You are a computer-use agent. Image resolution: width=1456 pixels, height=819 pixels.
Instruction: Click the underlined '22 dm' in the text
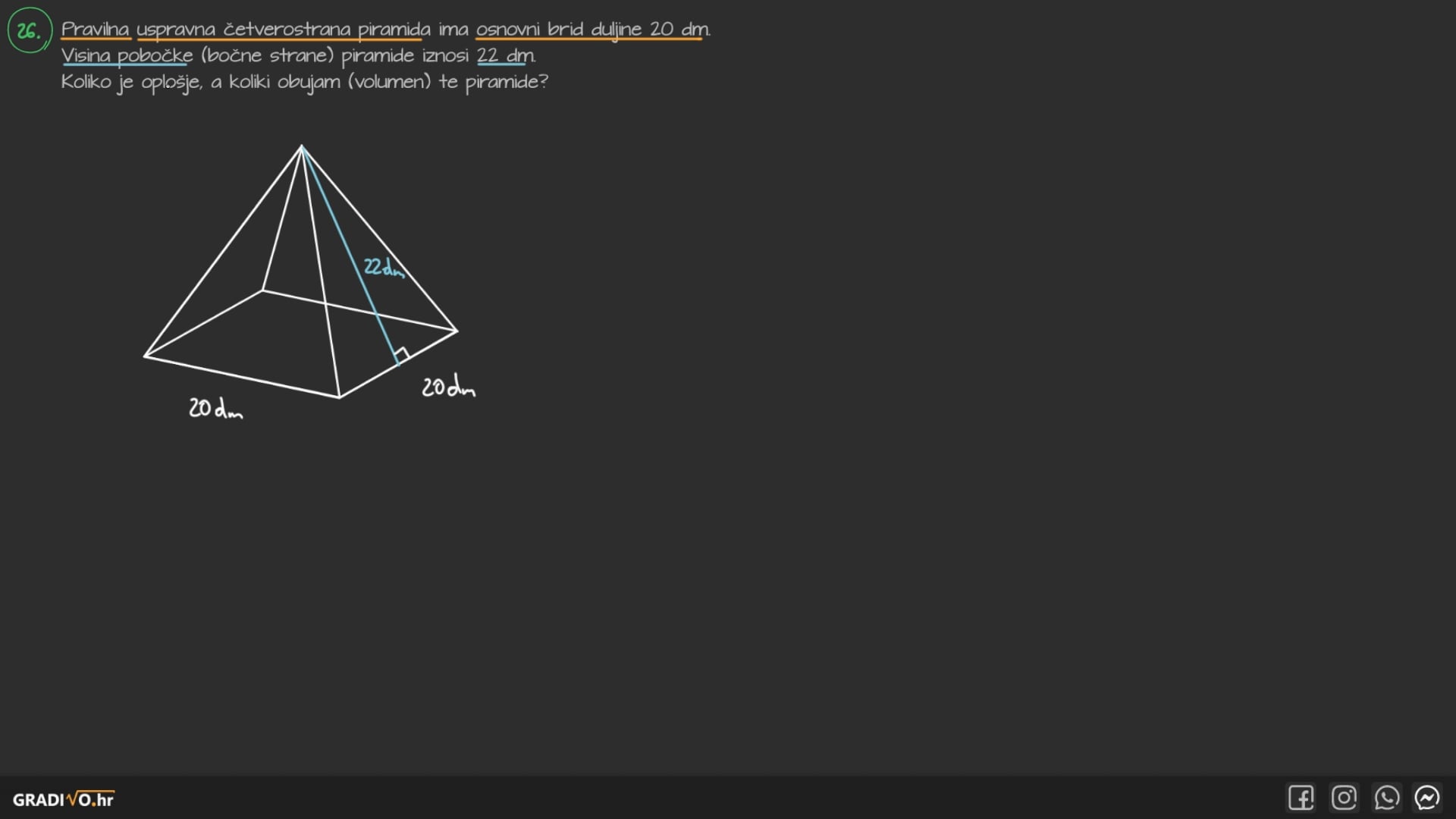(505, 55)
